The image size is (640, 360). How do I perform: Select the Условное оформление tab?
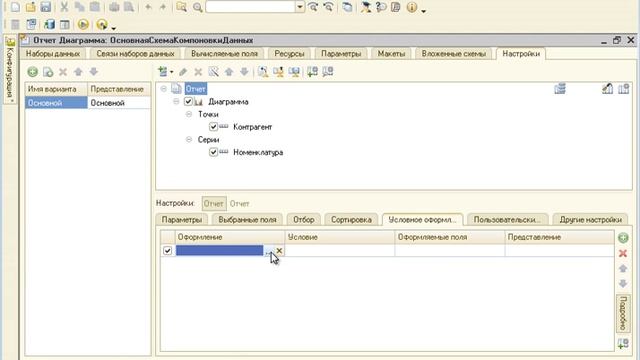point(422,220)
